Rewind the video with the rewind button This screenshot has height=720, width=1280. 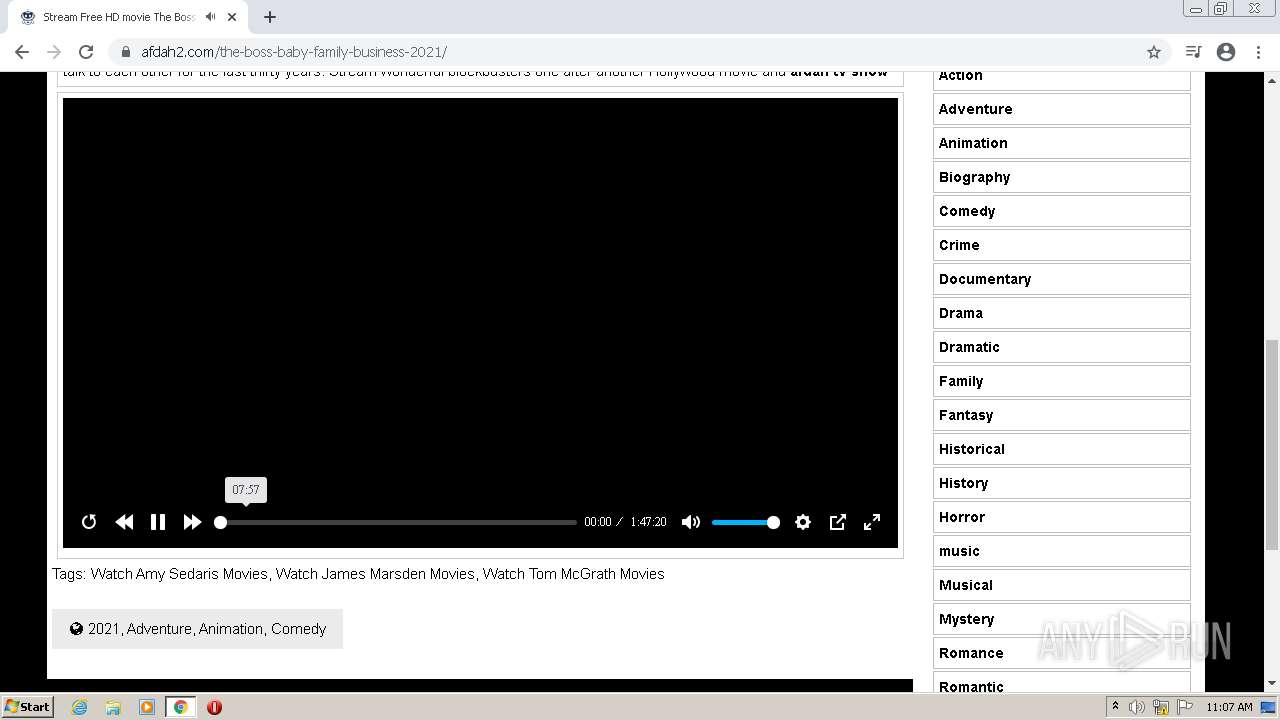click(124, 522)
